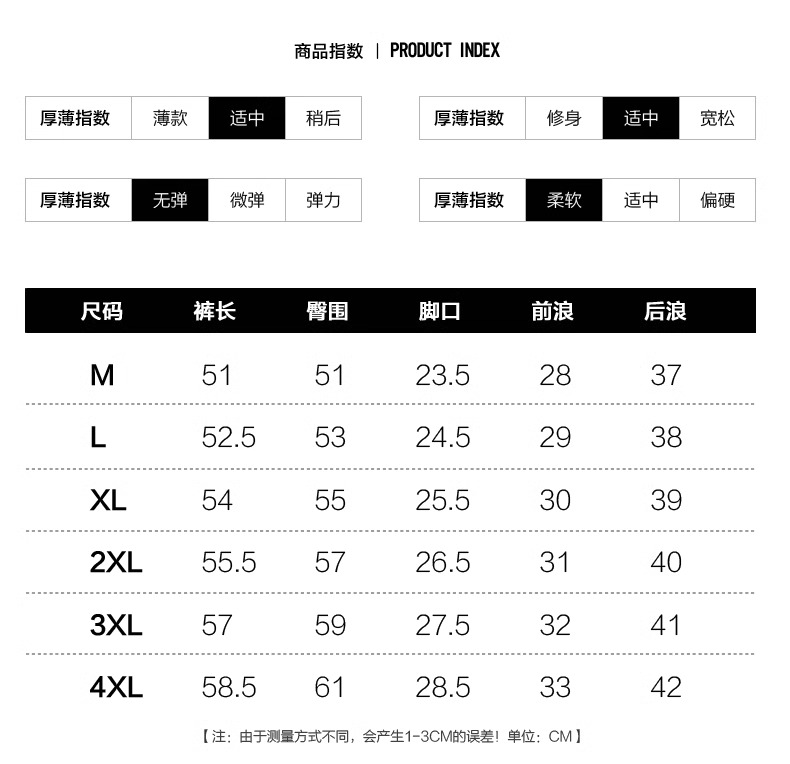This screenshot has height=764, width=790.
Task: Click the 适中 option next to 修身
Action: click(x=641, y=118)
